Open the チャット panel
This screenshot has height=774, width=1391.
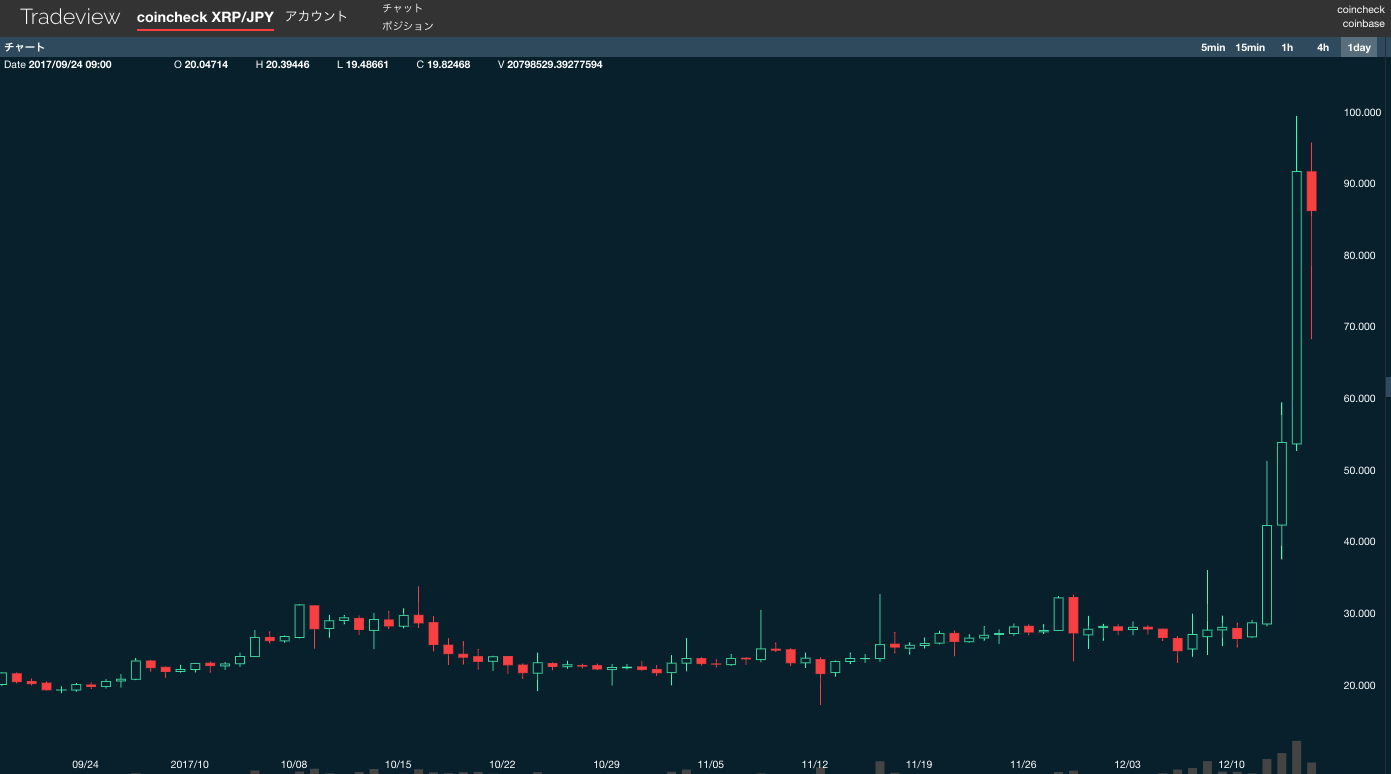401,7
